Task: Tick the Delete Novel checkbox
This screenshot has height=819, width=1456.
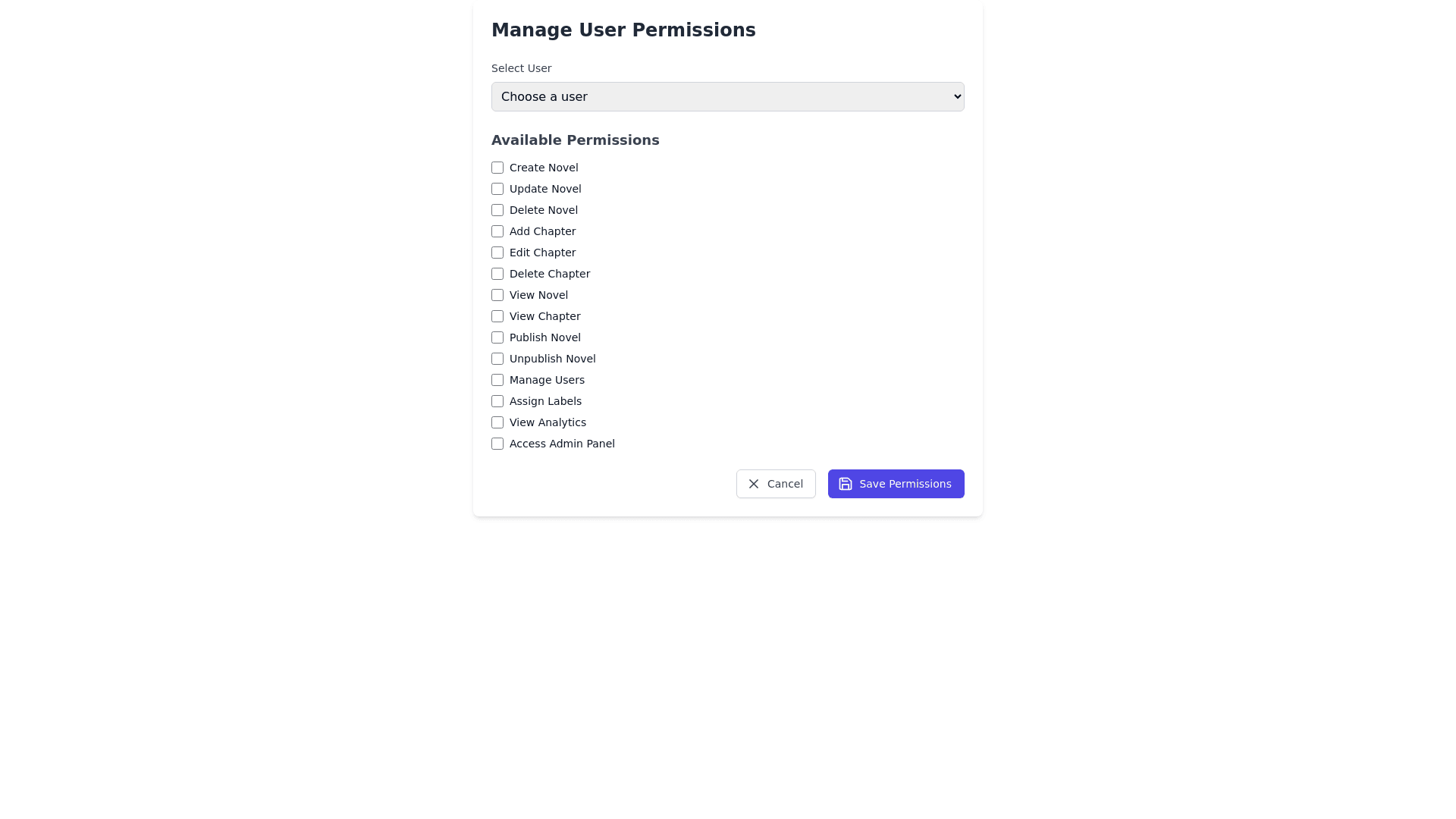Action: pos(497,210)
